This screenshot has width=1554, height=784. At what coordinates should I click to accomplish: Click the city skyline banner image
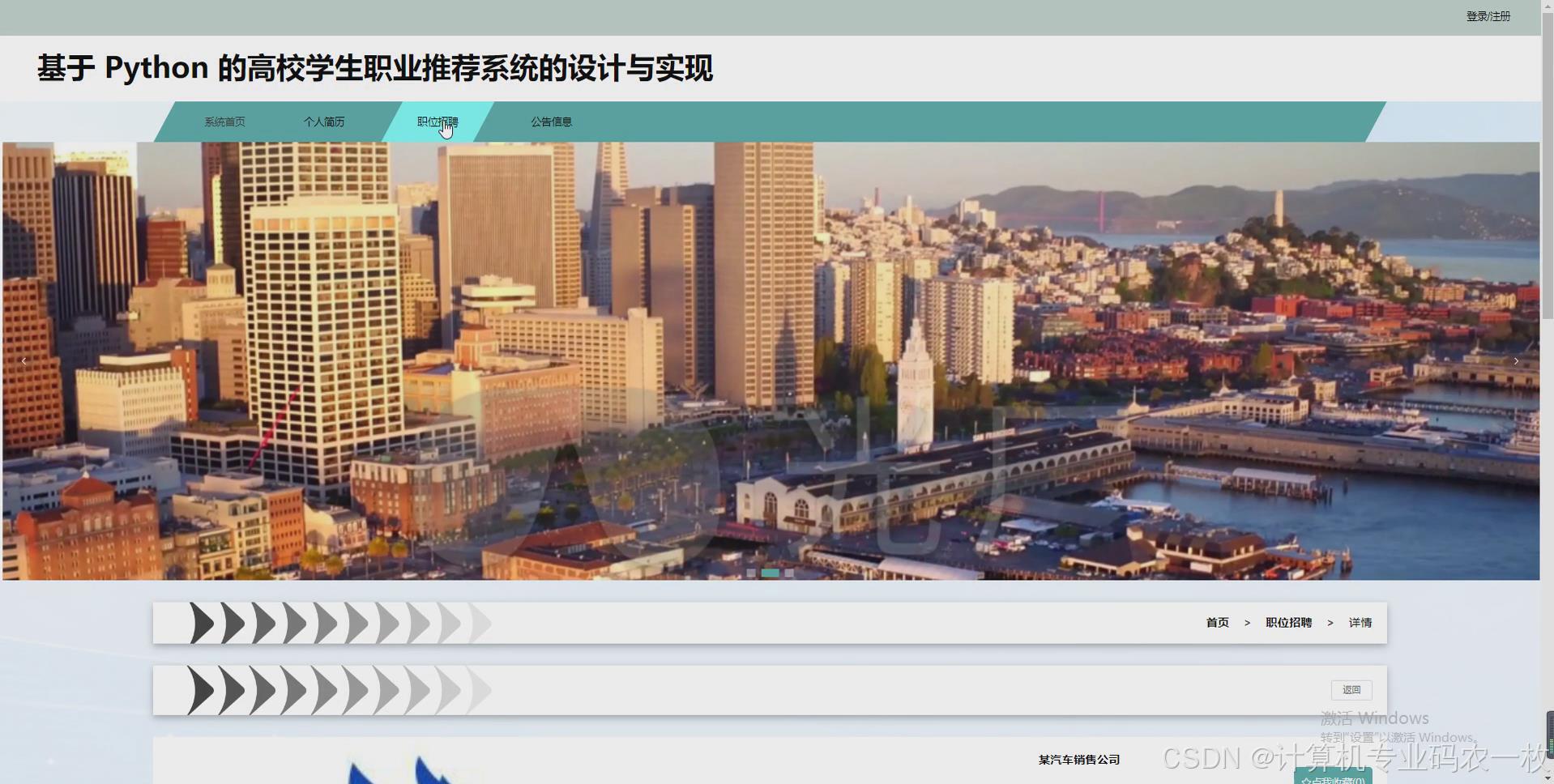click(x=771, y=361)
